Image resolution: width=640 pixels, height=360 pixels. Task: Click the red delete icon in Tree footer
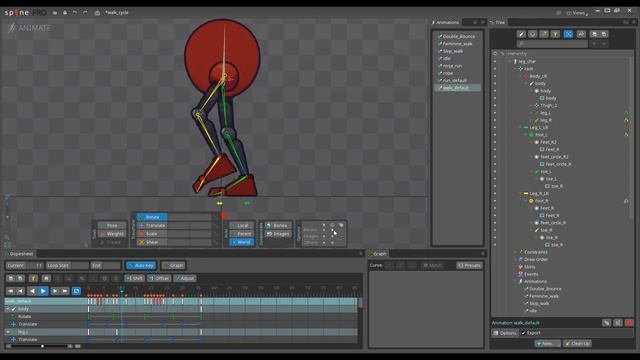point(629,323)
